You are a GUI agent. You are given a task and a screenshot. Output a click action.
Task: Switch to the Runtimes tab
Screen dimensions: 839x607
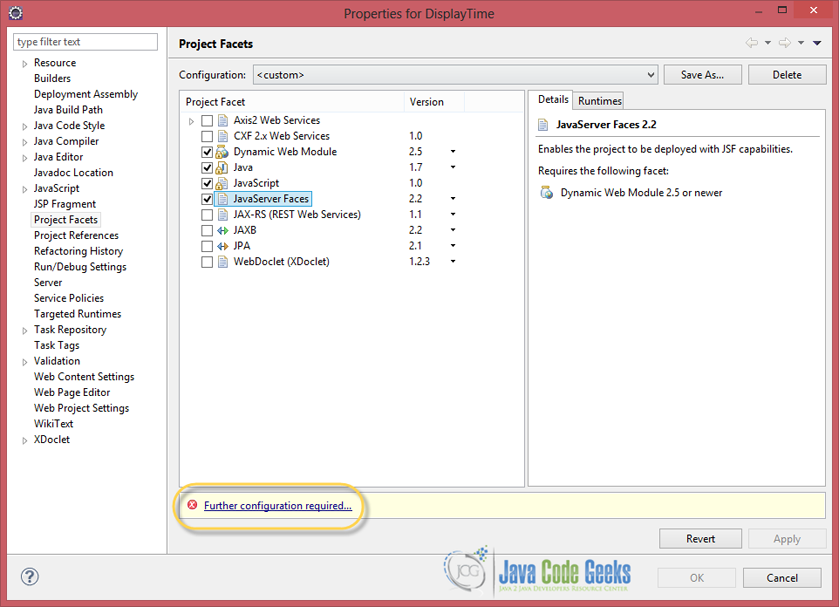pyautogui.click(x=599, y=101)
